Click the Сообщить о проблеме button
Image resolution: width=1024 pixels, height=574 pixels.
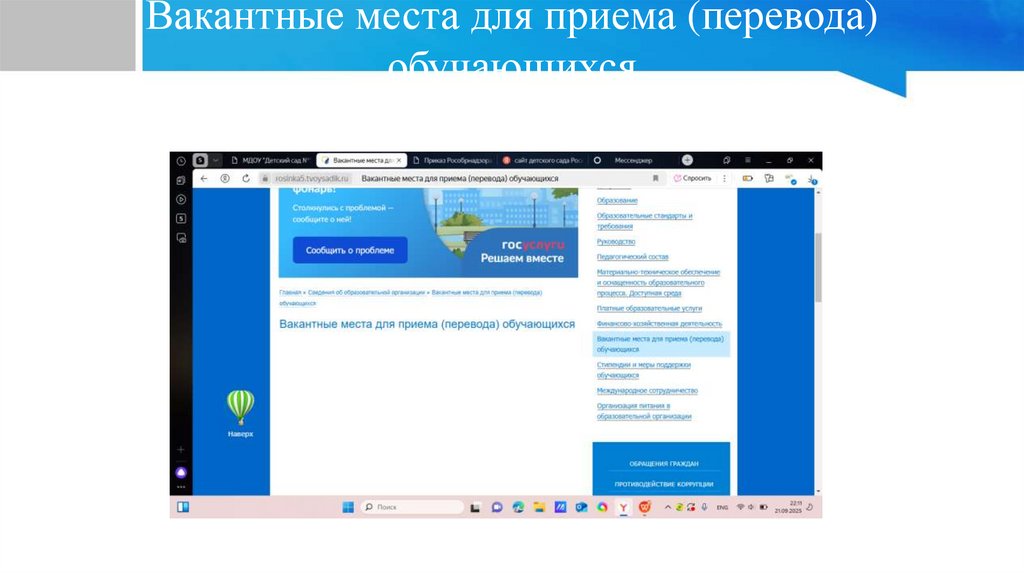350,250
